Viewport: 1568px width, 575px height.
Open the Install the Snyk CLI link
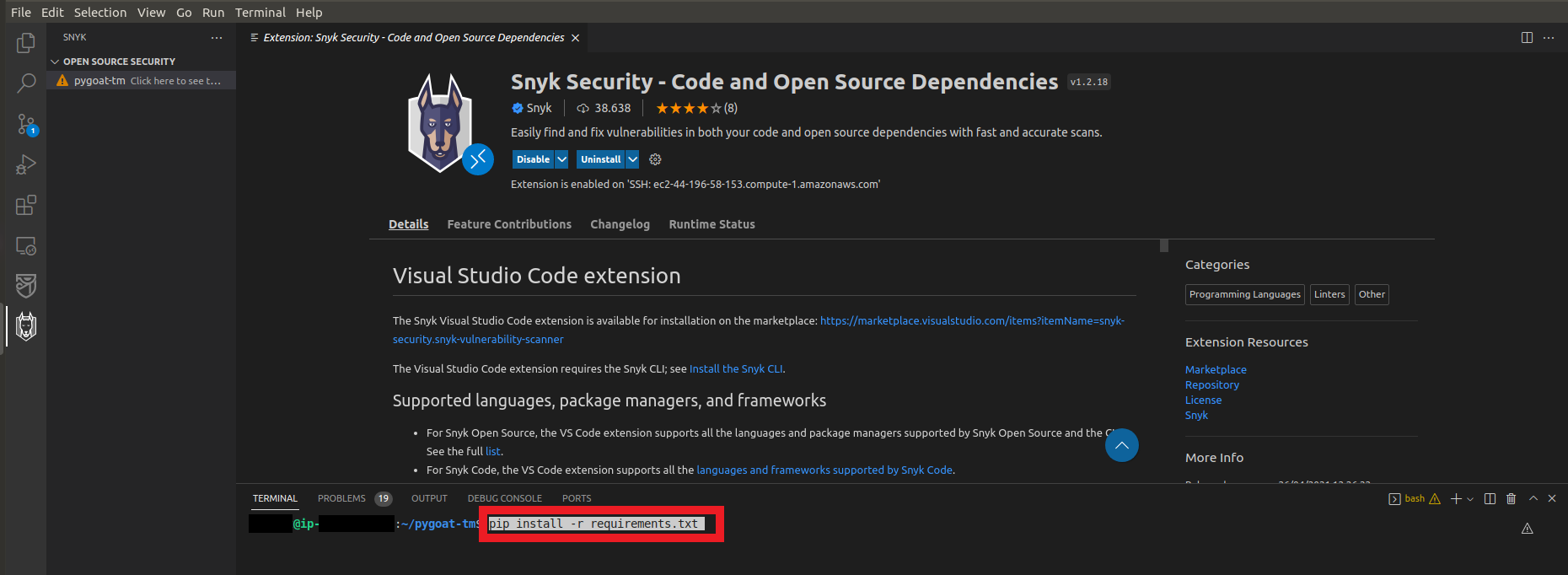pos(736,369)
